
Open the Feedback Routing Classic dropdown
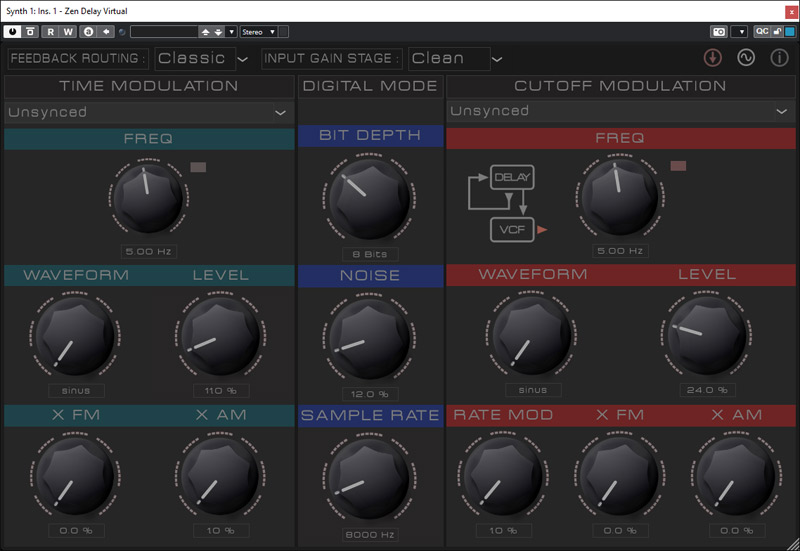203,59
